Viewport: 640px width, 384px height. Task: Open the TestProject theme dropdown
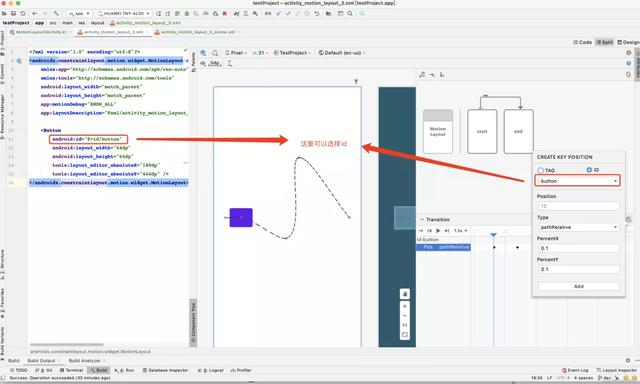293,53
